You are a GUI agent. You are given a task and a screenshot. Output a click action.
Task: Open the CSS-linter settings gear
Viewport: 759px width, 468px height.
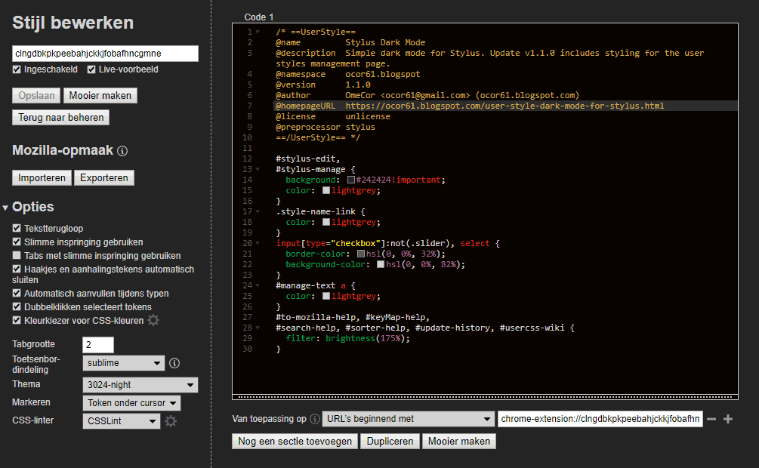click(x=172, y=421)
